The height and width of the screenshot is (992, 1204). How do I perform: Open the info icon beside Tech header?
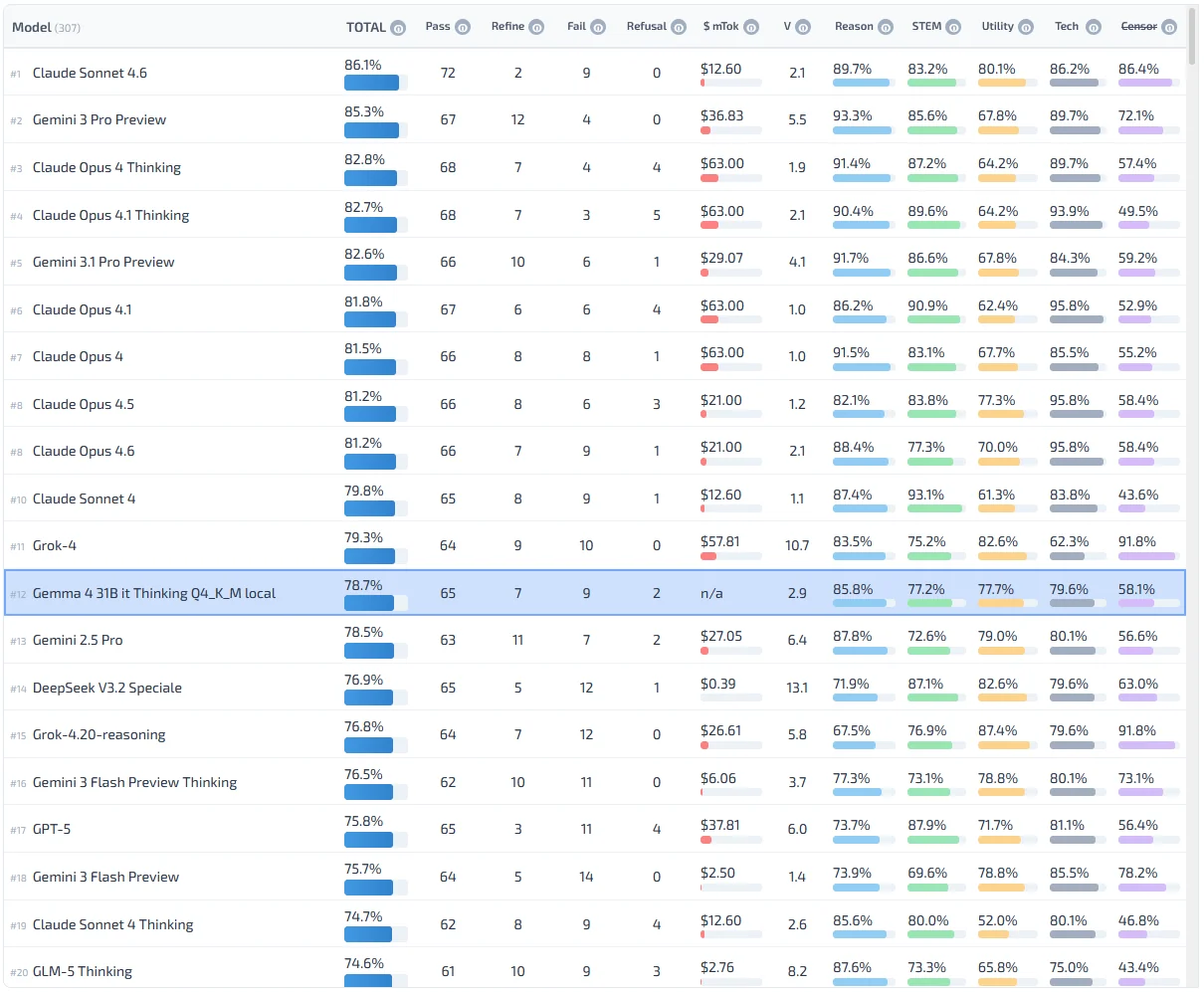1094,27
